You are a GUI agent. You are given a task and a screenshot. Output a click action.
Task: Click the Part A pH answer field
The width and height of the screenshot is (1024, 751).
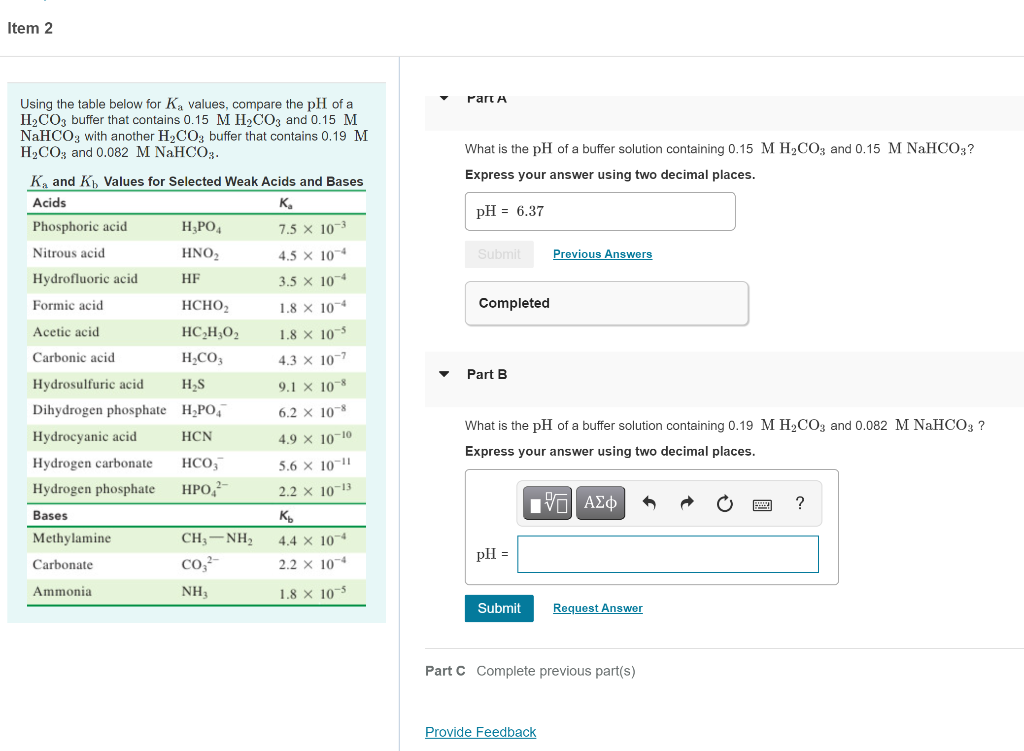[x=600, y=212]
